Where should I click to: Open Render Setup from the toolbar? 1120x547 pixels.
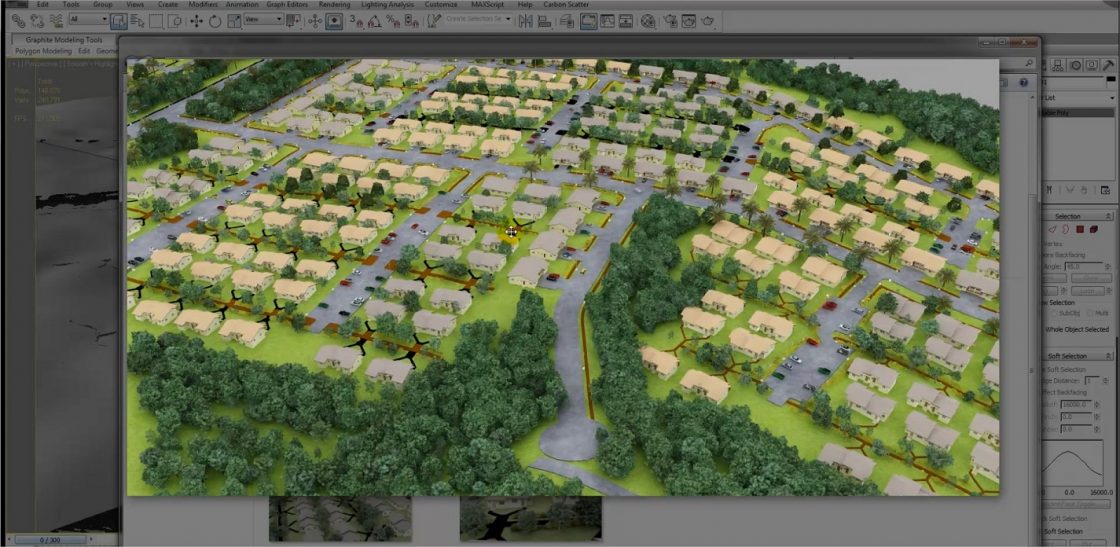click(673, 20)
